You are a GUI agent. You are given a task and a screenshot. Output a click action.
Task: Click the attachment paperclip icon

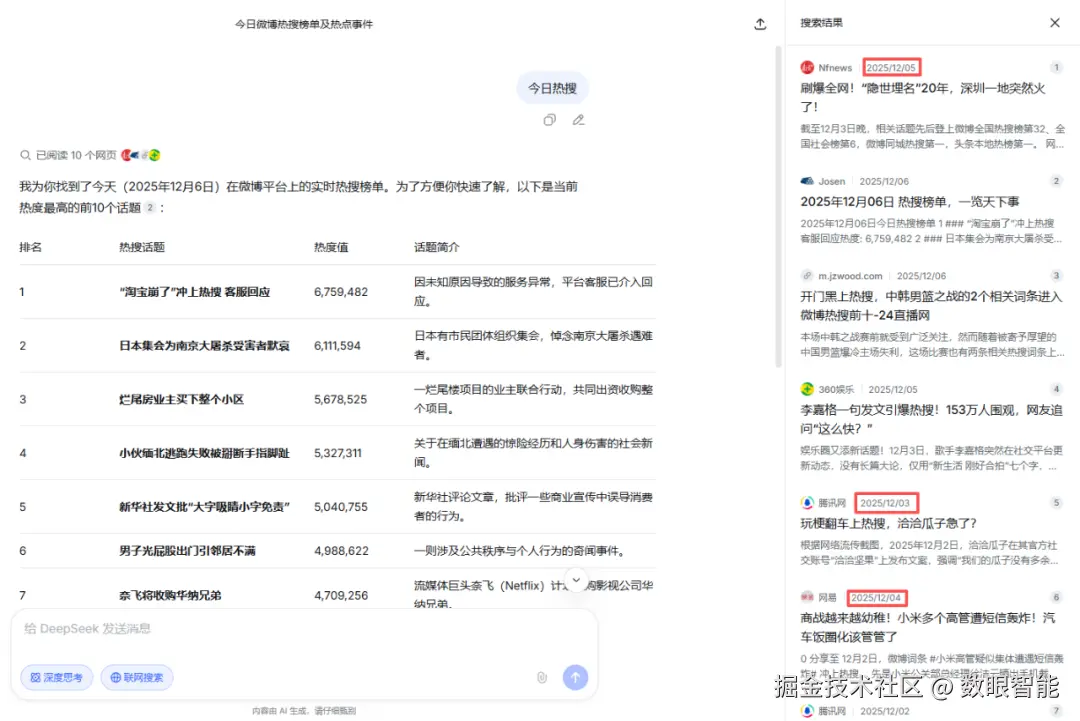542,678
